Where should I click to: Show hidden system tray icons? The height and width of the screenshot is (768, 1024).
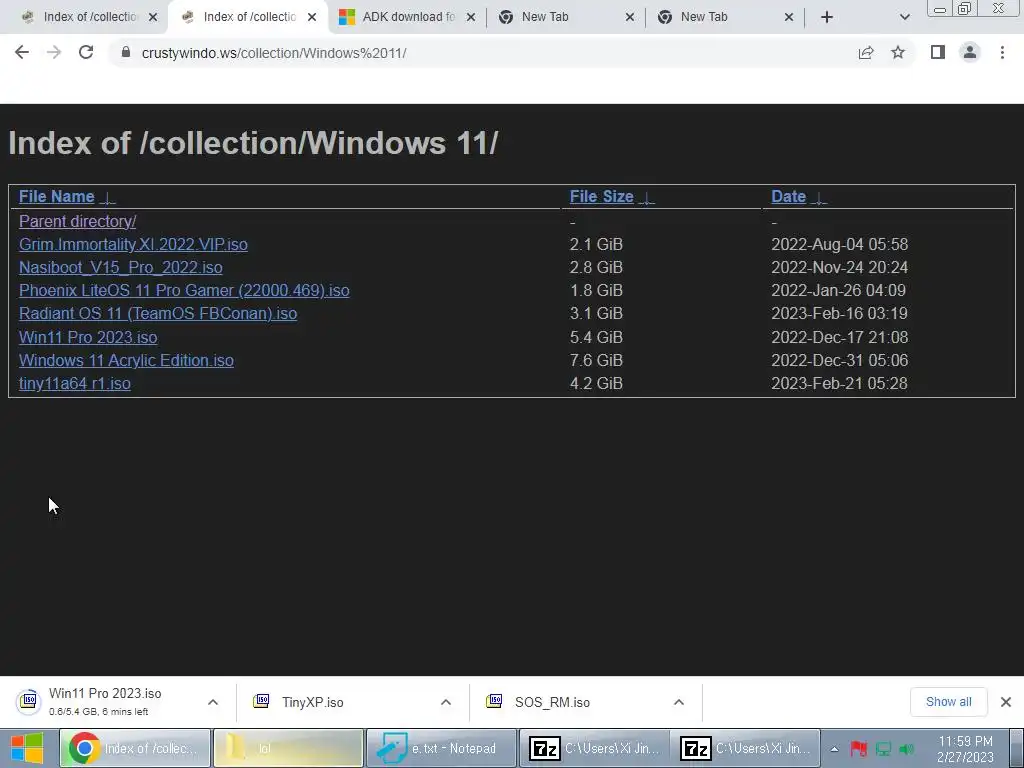point(834,749)
